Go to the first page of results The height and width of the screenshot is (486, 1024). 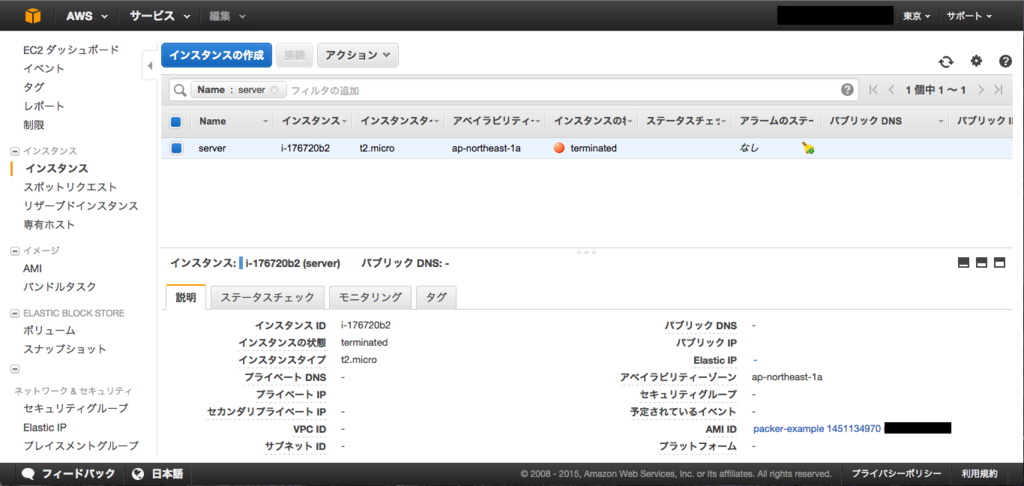[874, 90]
